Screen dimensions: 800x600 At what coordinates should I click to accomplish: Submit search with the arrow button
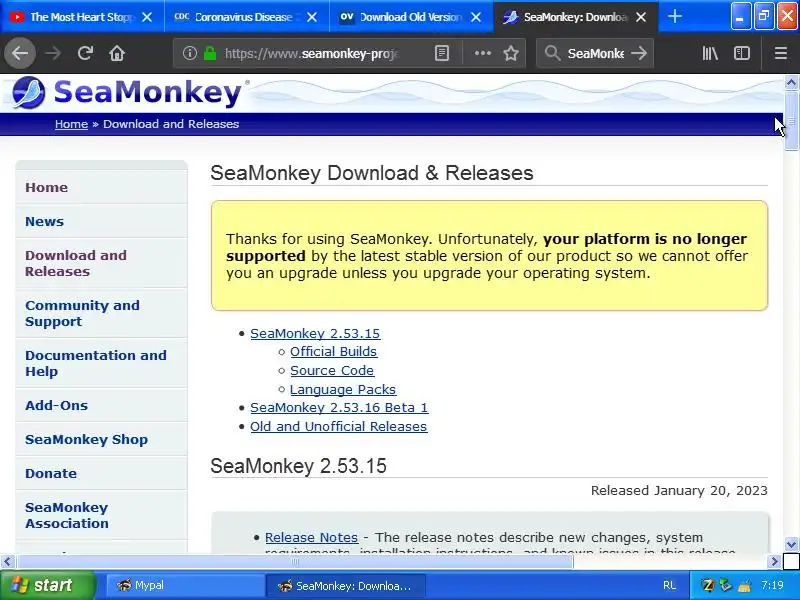[x=639, y=53]
